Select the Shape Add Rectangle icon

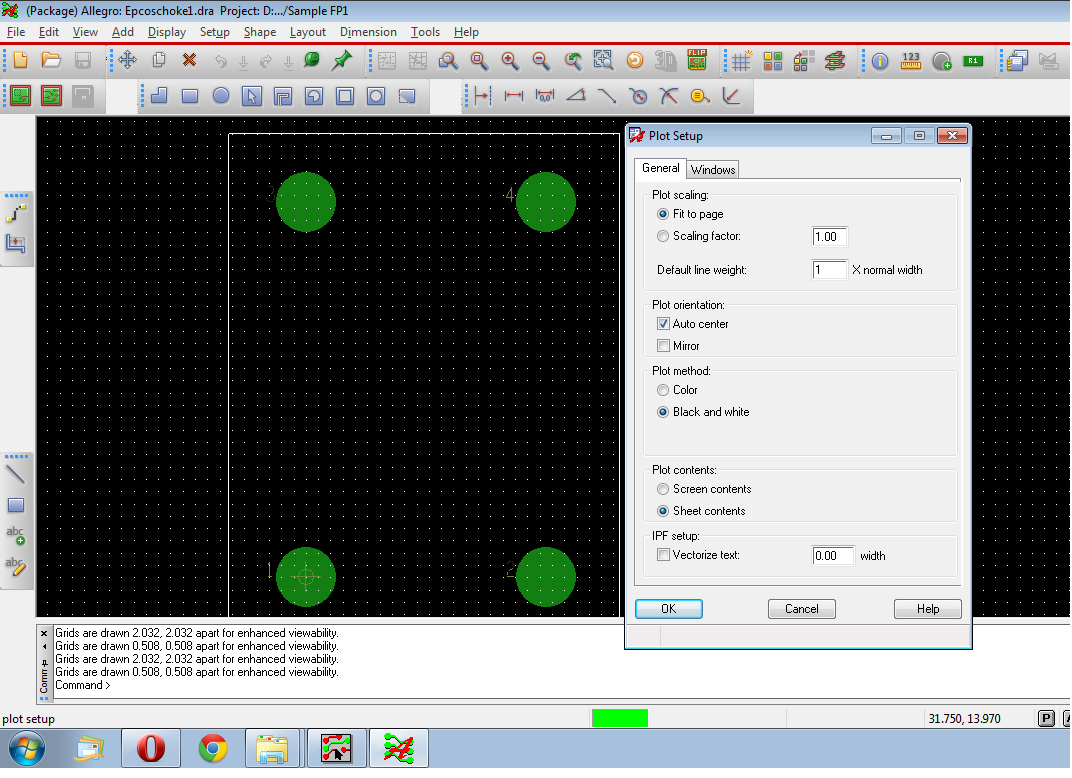pyautogui.click(x=190, y=96)
